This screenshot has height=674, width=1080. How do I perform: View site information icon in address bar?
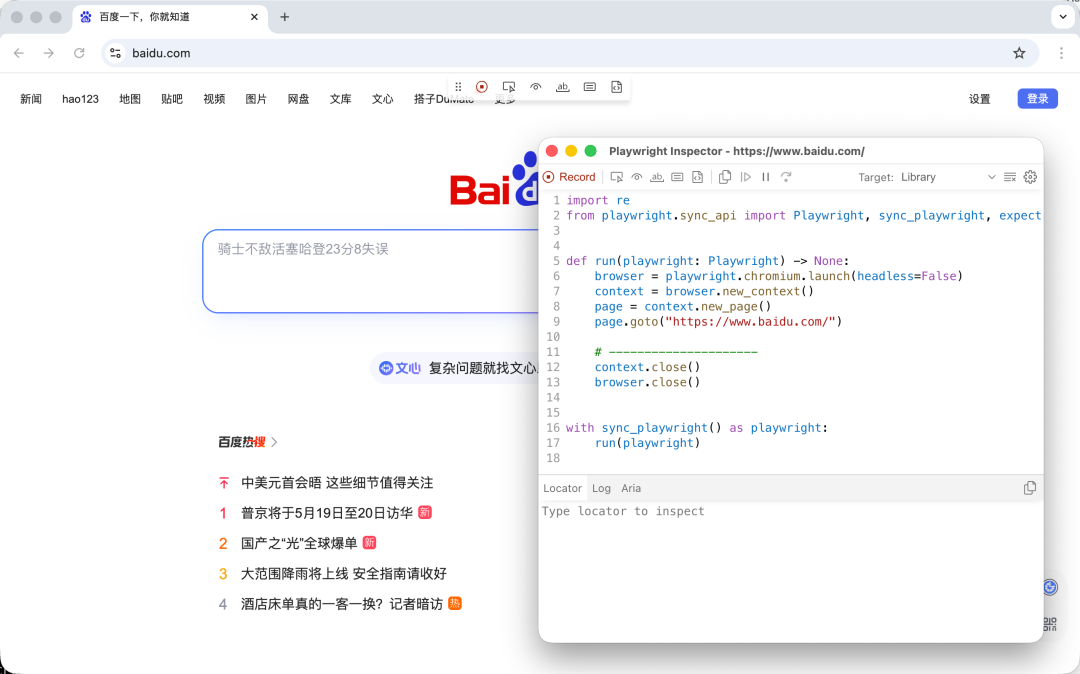tap(116, 53)
